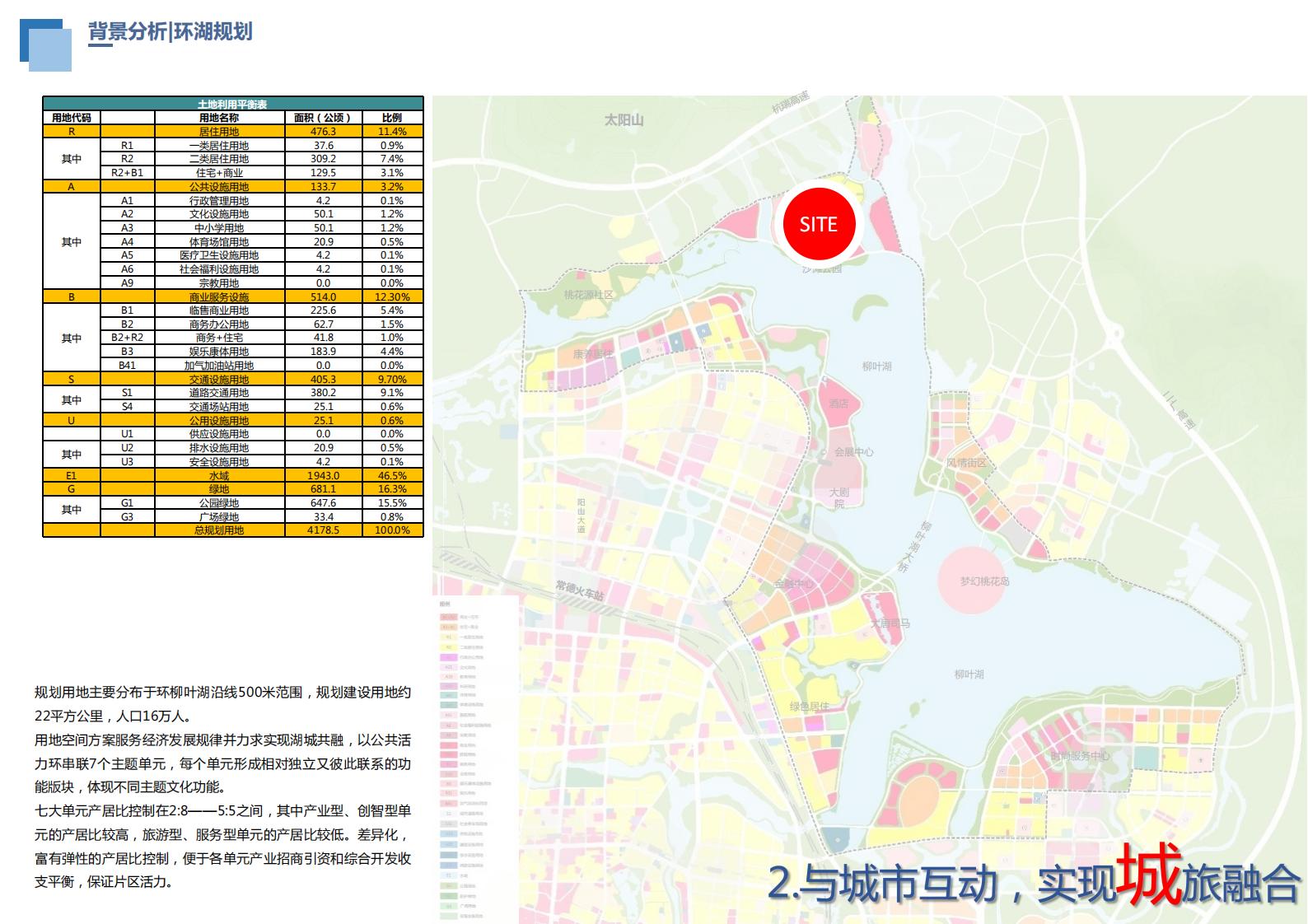Screen dimensions: 1308x924
Task: Click the percentage 11.4% cell
Action: pyautogui.click(x=392, y=132)
